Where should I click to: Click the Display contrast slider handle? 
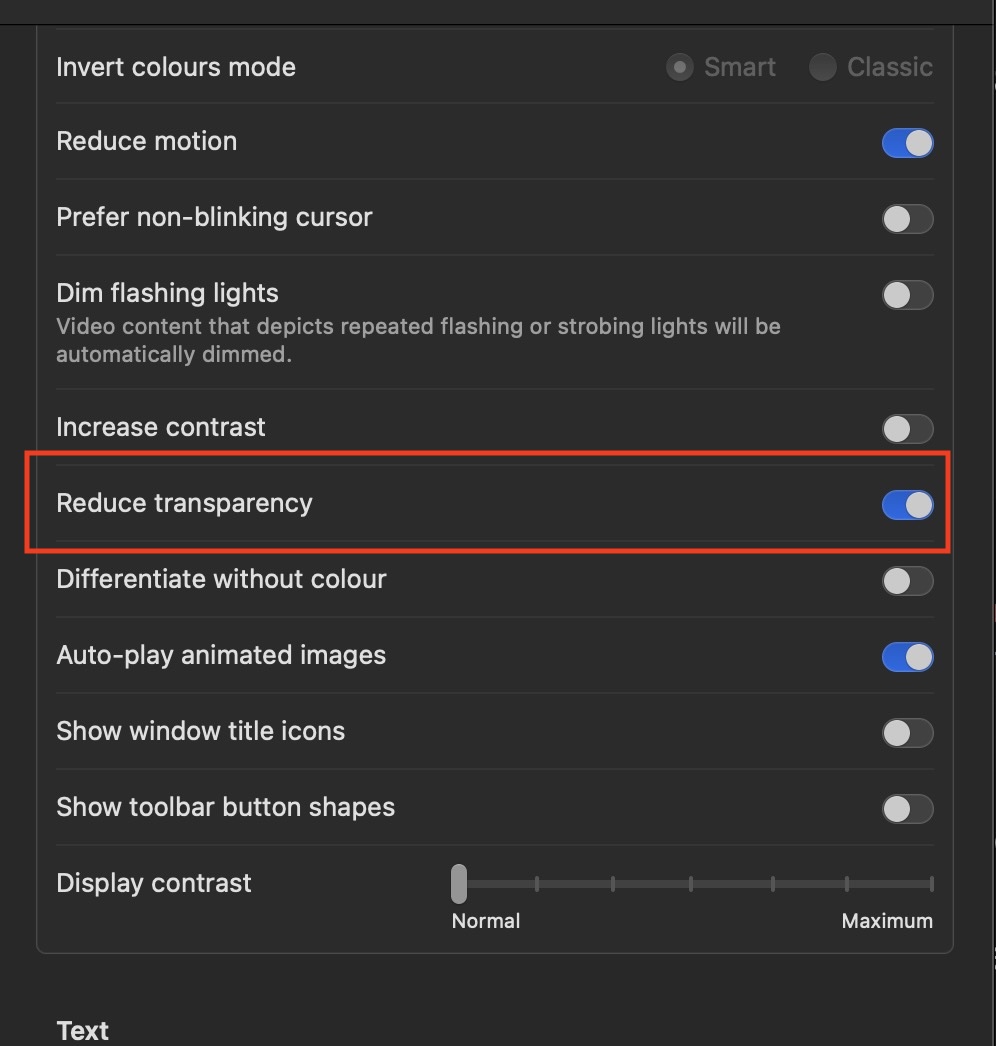click(459, 884)
